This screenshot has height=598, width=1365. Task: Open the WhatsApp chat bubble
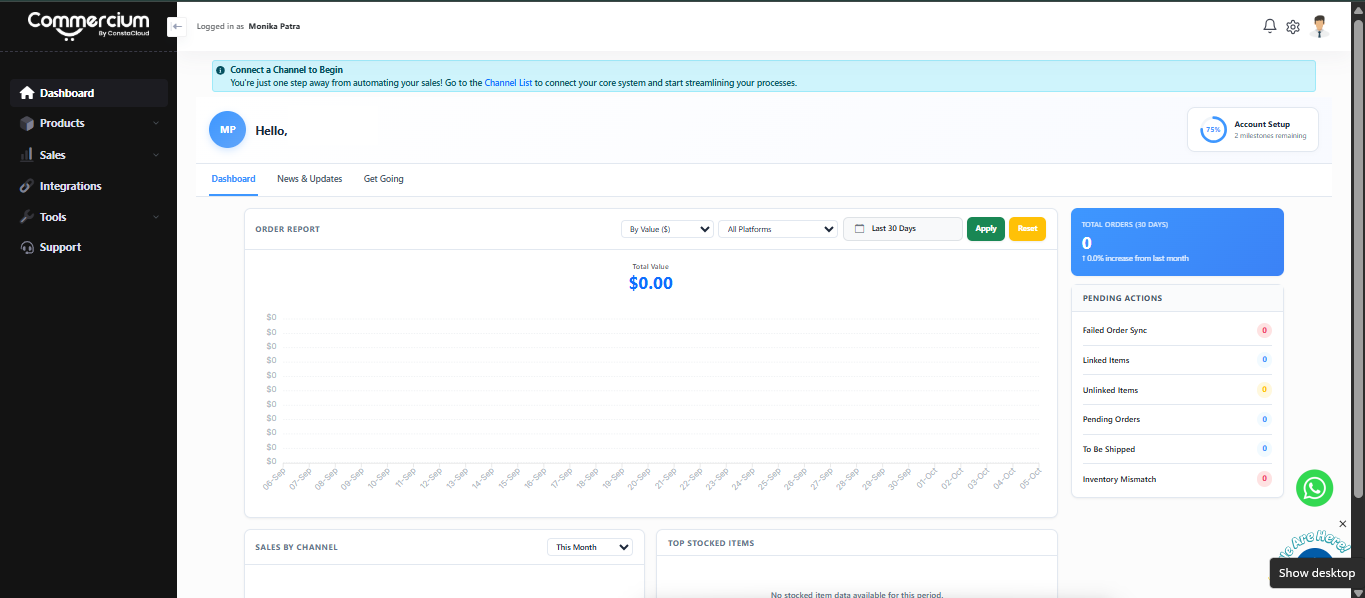click(1314, 488)
